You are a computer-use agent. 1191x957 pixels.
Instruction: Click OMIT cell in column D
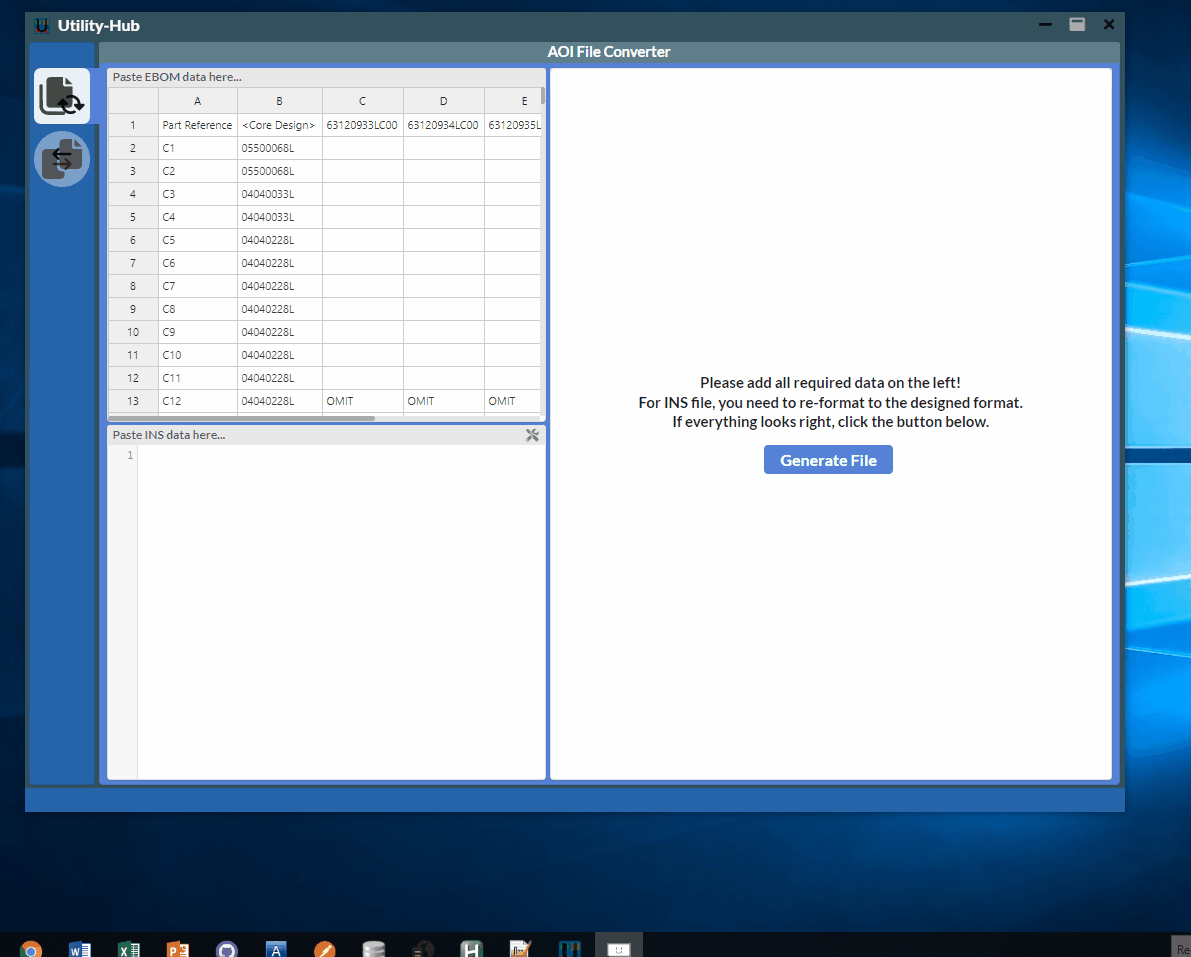(444, 401)
